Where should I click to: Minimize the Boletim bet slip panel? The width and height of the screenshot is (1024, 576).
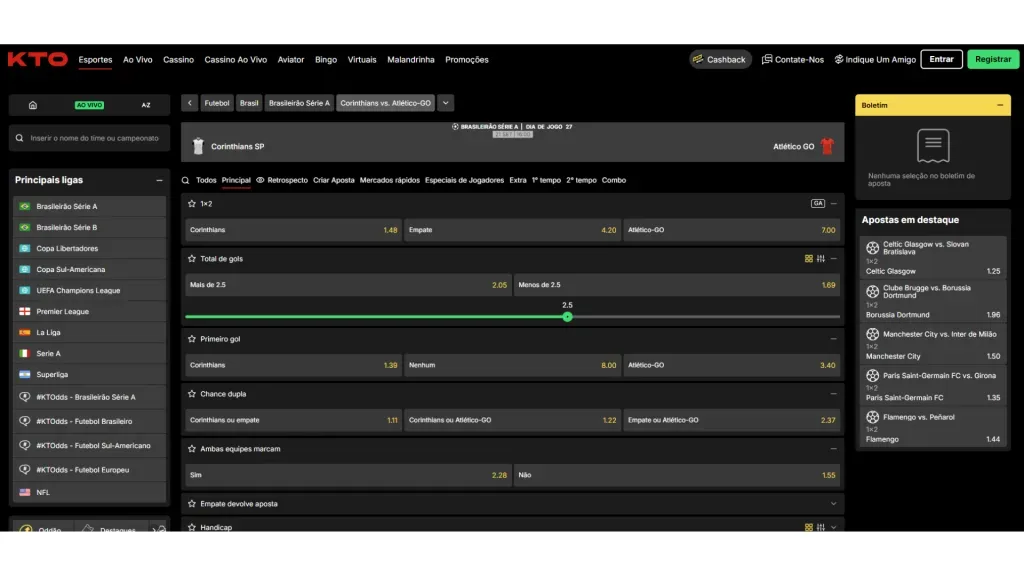pyautogui.click(x=999, y=105)
